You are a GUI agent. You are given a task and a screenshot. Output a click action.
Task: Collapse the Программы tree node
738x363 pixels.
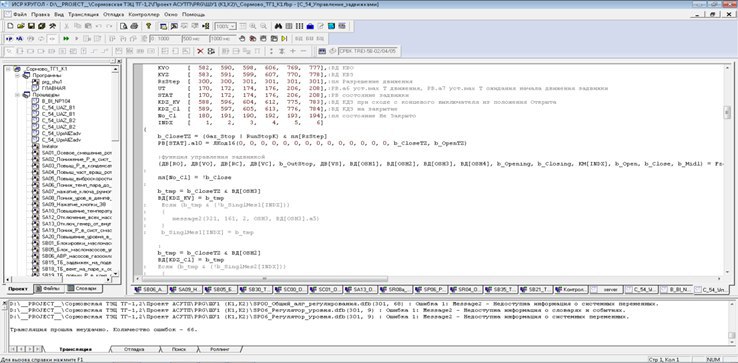coord(17,75)
